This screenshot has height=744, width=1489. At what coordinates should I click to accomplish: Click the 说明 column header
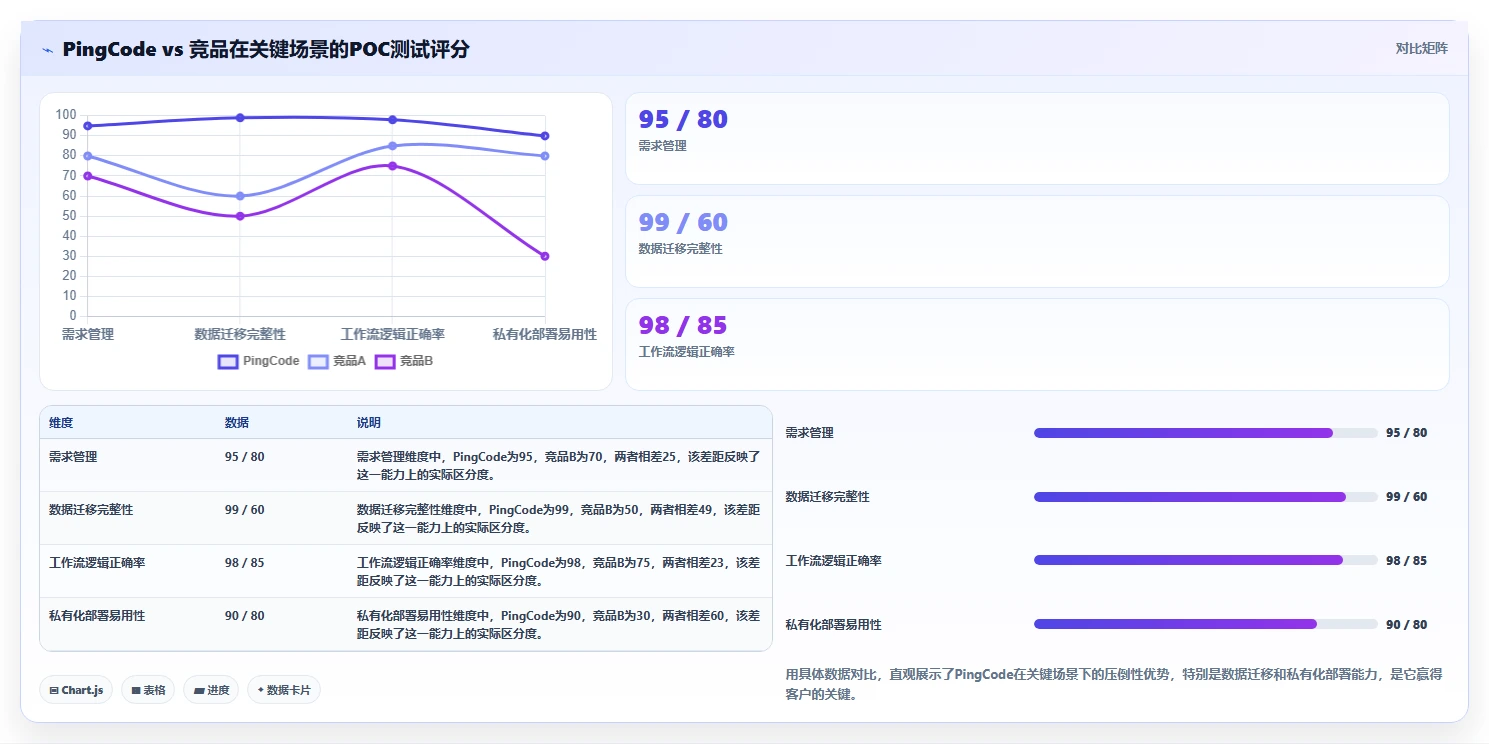[369, 423]
